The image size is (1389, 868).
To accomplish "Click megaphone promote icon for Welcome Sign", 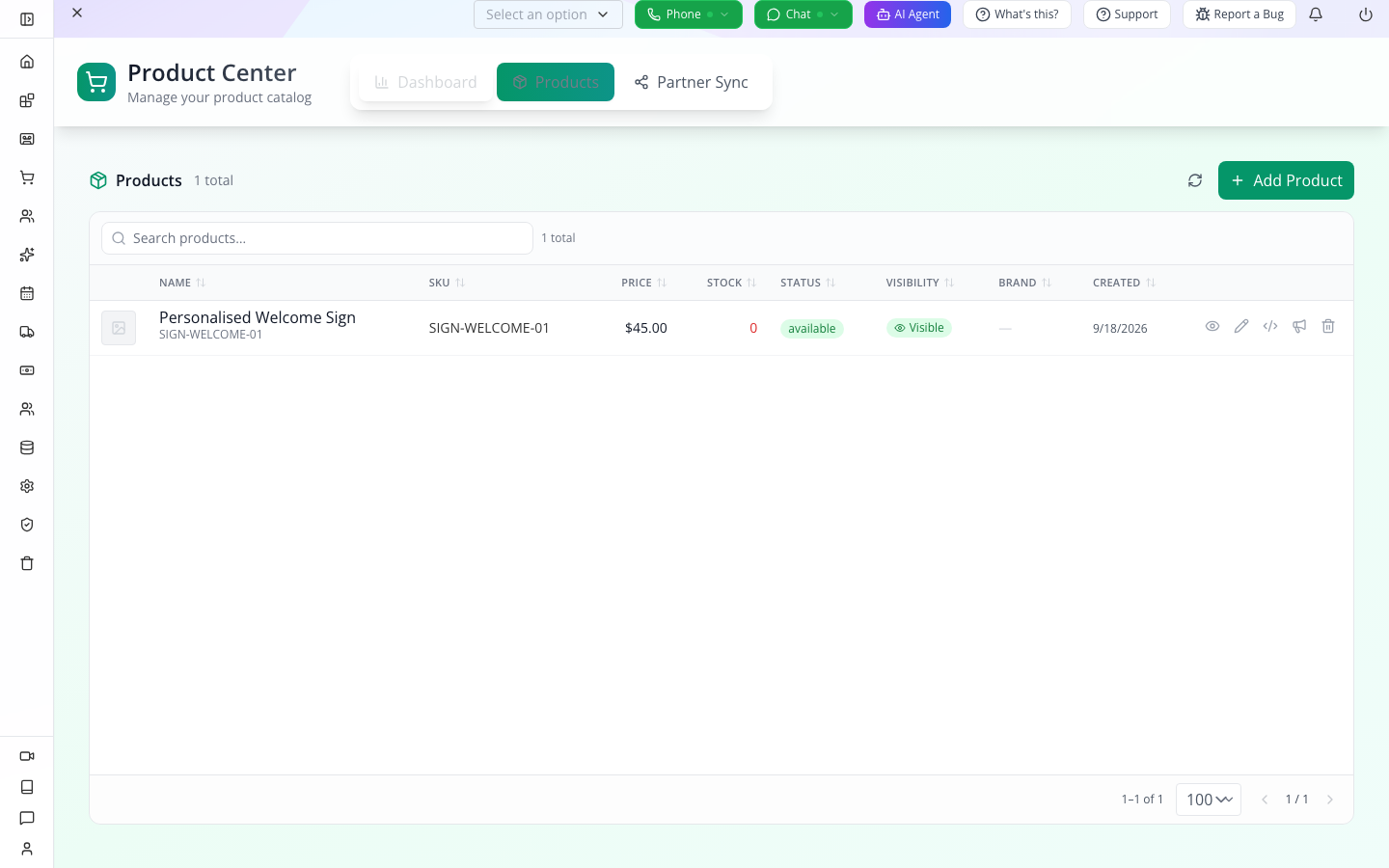I will (x=1299, y=326).
